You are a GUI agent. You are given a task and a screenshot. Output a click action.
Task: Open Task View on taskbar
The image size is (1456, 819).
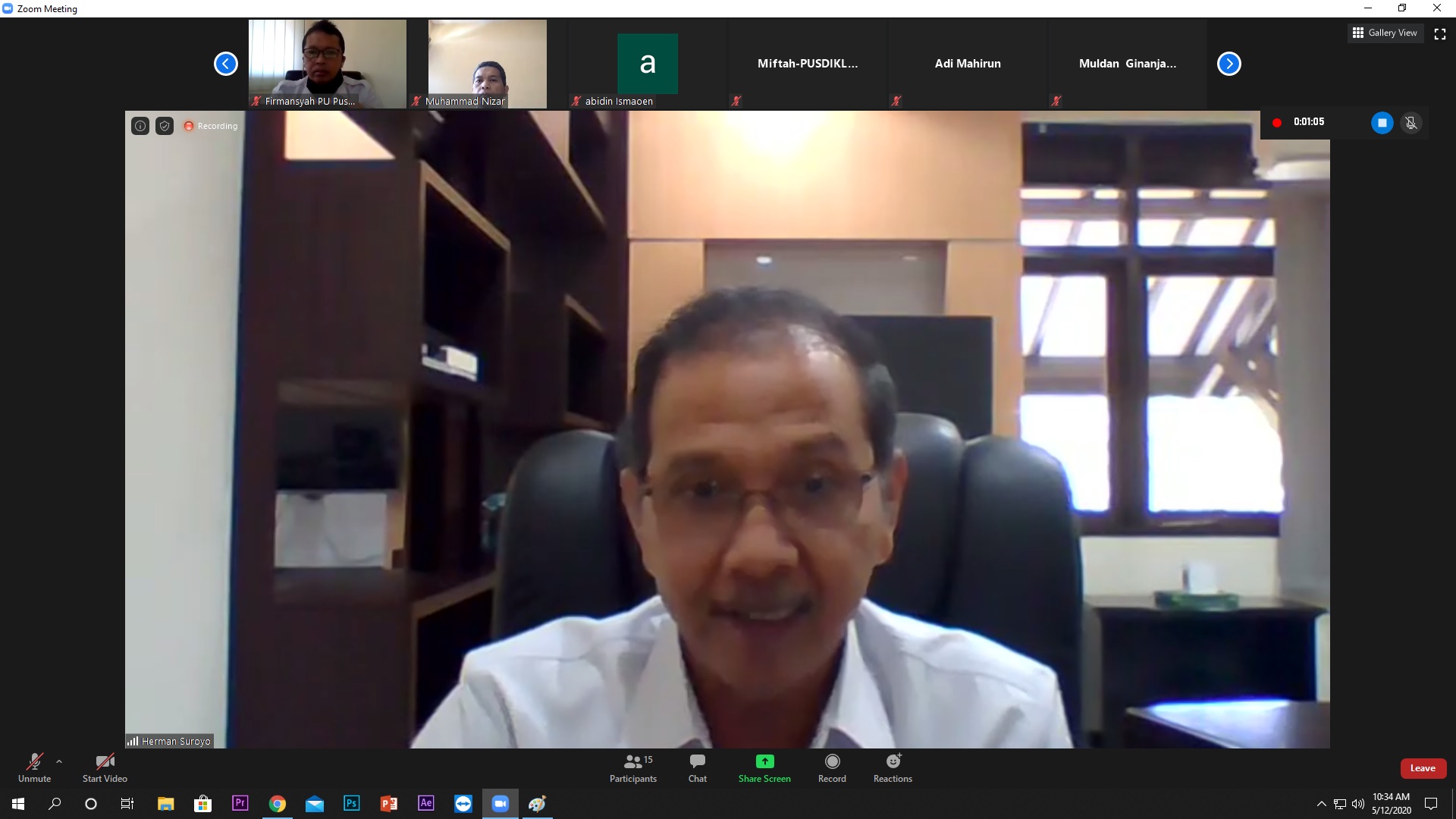(x=127, y=803)
